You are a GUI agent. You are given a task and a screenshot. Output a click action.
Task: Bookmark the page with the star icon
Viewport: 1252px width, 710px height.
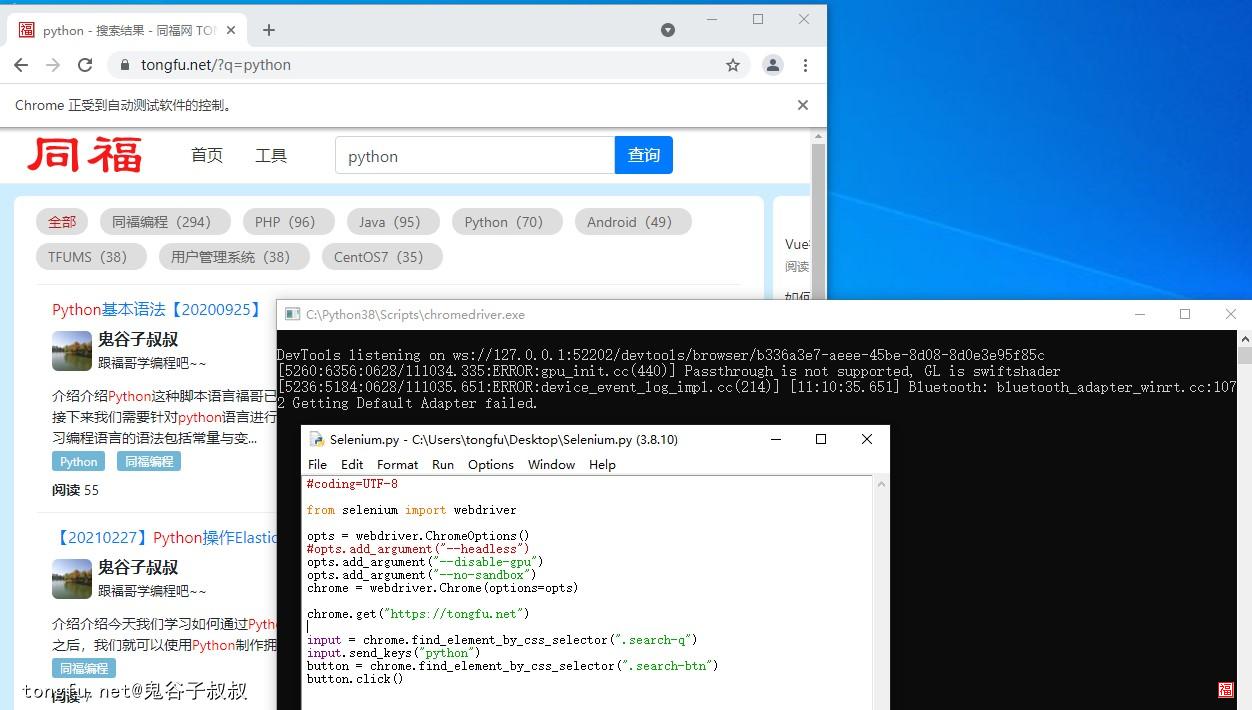pyautogui.click(x=733, y=64)
